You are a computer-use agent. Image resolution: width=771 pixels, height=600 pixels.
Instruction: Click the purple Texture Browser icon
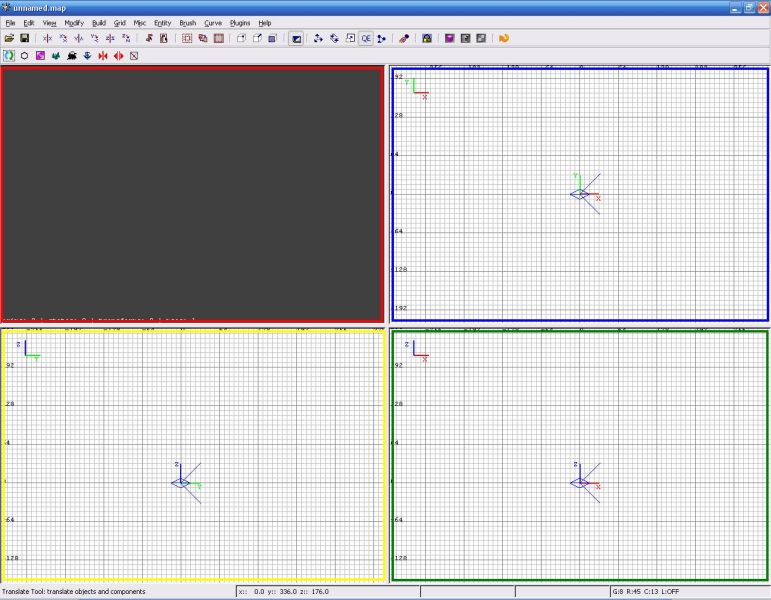tap(450, 38)
